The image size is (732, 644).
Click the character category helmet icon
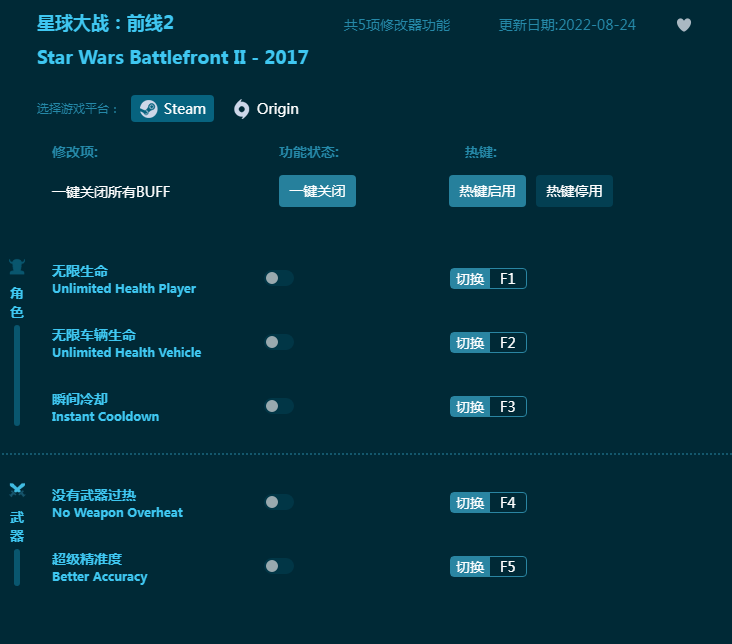17,267
